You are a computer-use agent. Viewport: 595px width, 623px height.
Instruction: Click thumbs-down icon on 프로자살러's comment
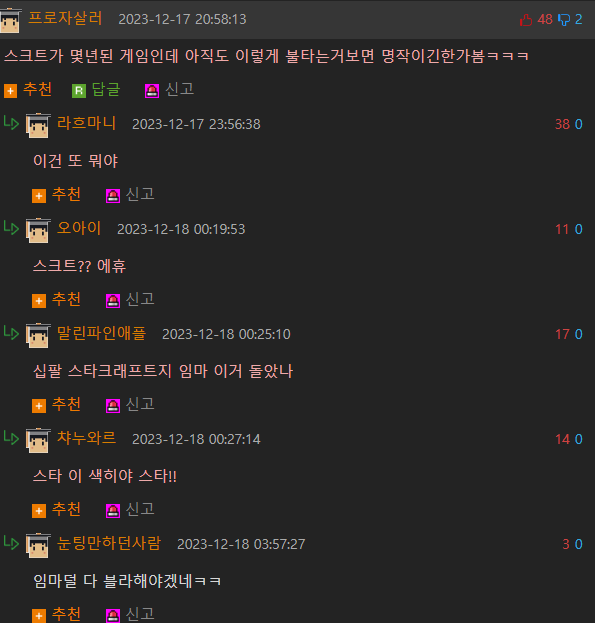[x=564, y=19]
